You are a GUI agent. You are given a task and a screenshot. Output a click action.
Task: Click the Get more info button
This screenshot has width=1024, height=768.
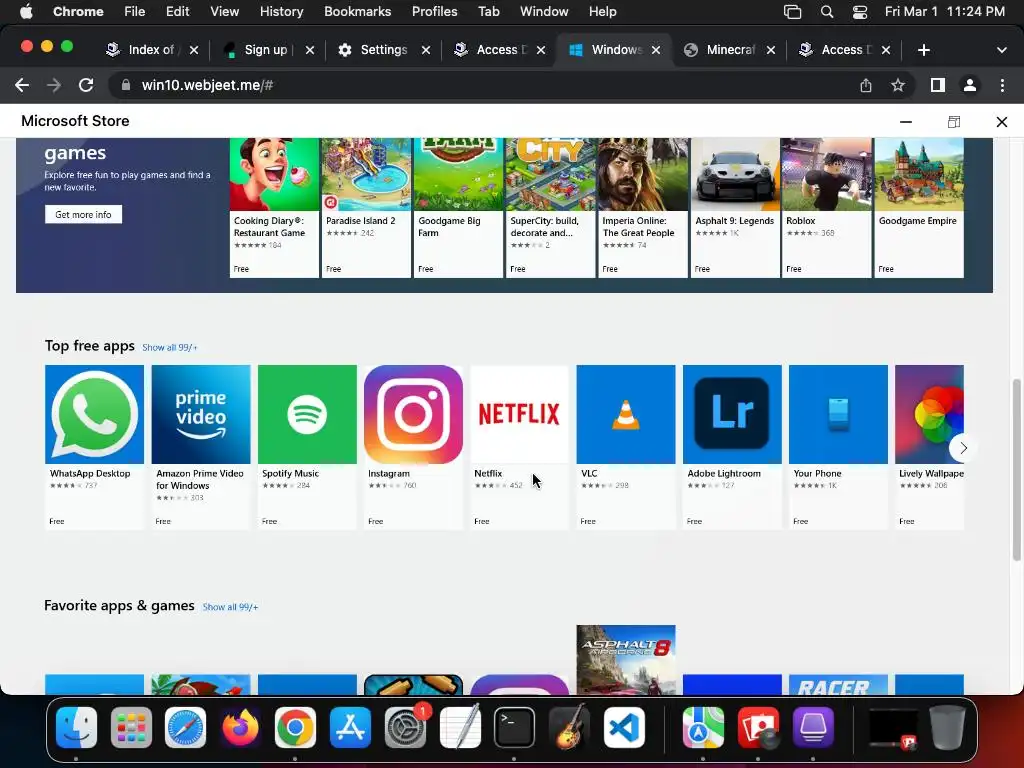[x=83, y=214]
